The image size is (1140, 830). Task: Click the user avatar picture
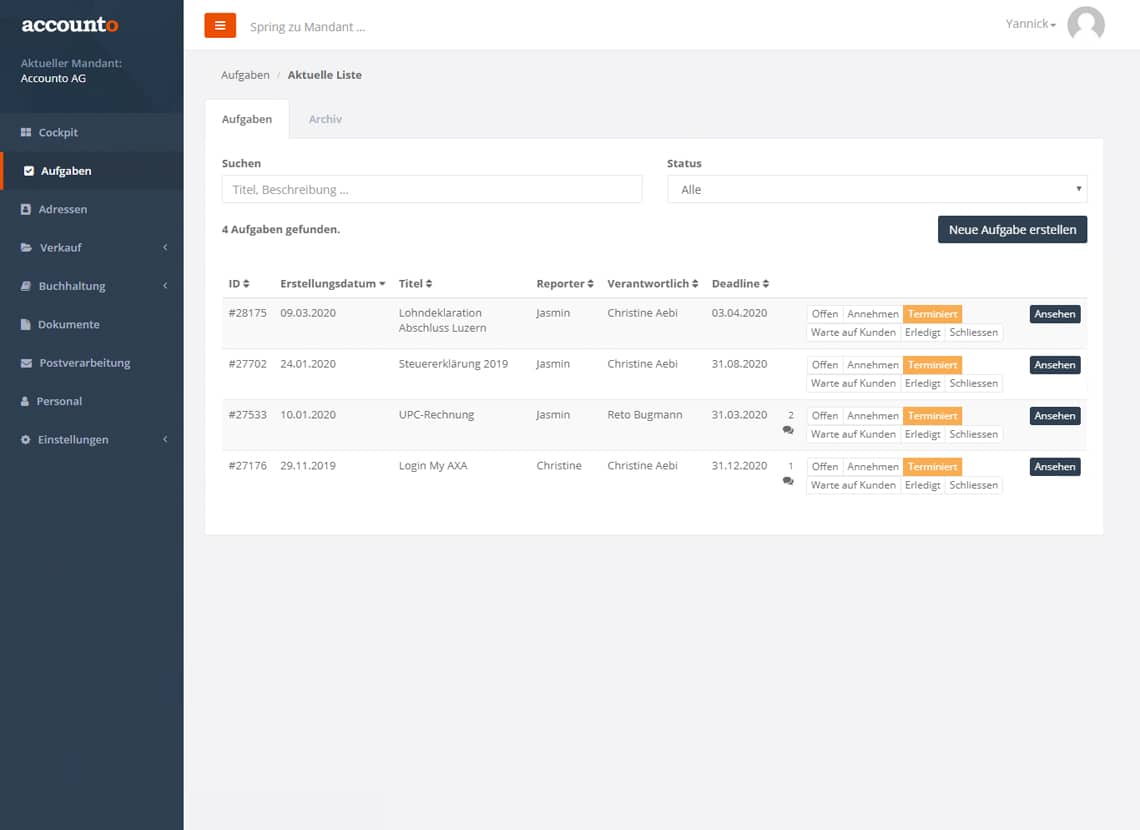1085,24
